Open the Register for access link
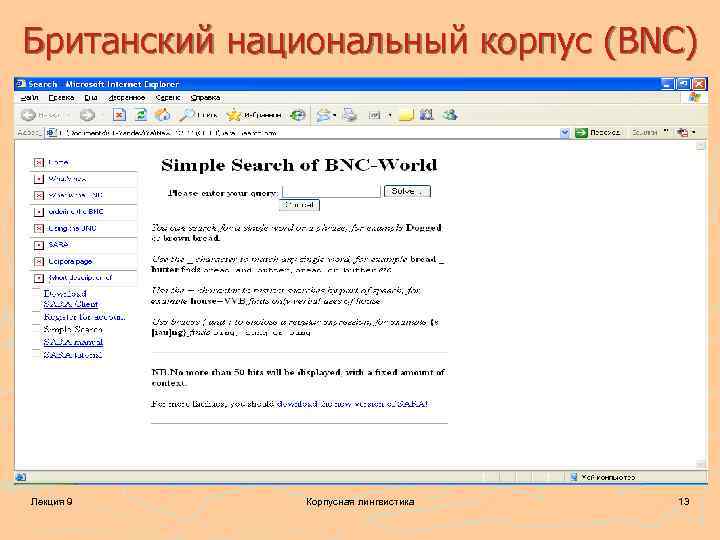This screenshot has width=720, height=540. click(84, 317)
